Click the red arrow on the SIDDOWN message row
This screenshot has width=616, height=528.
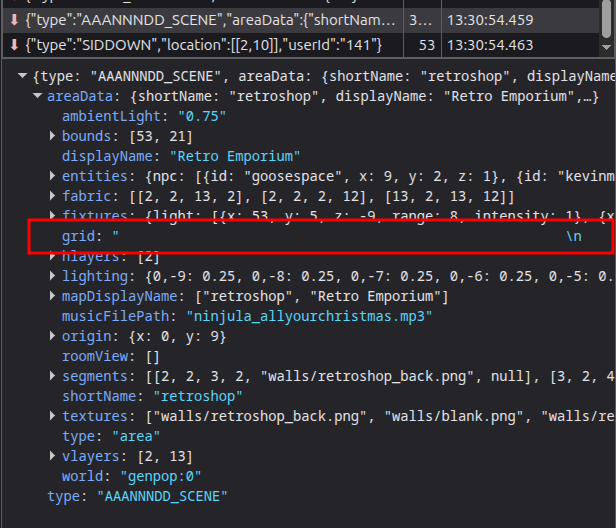14,44
